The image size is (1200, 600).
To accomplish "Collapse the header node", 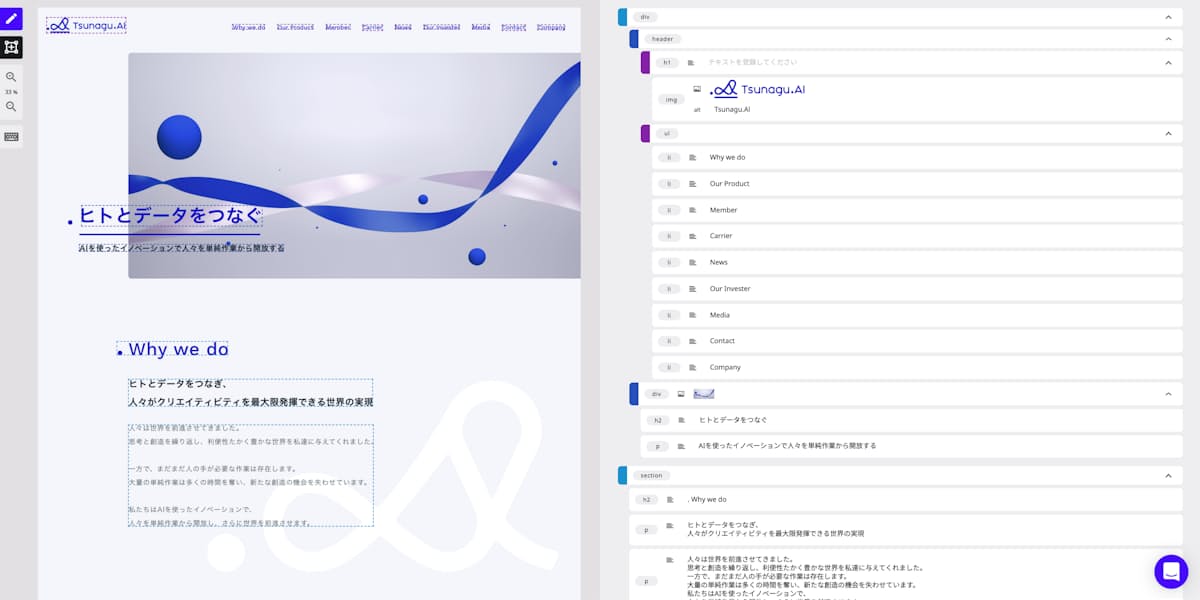I will click(x=1168, y=39).
